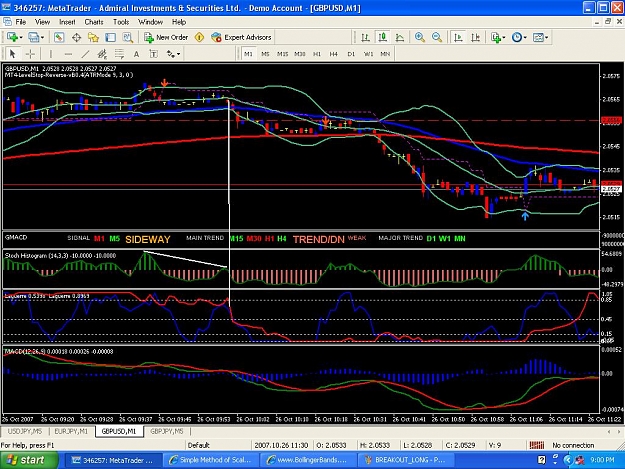Select the Cursor arrow tool
625x469 pixels.
click(12, 54)
